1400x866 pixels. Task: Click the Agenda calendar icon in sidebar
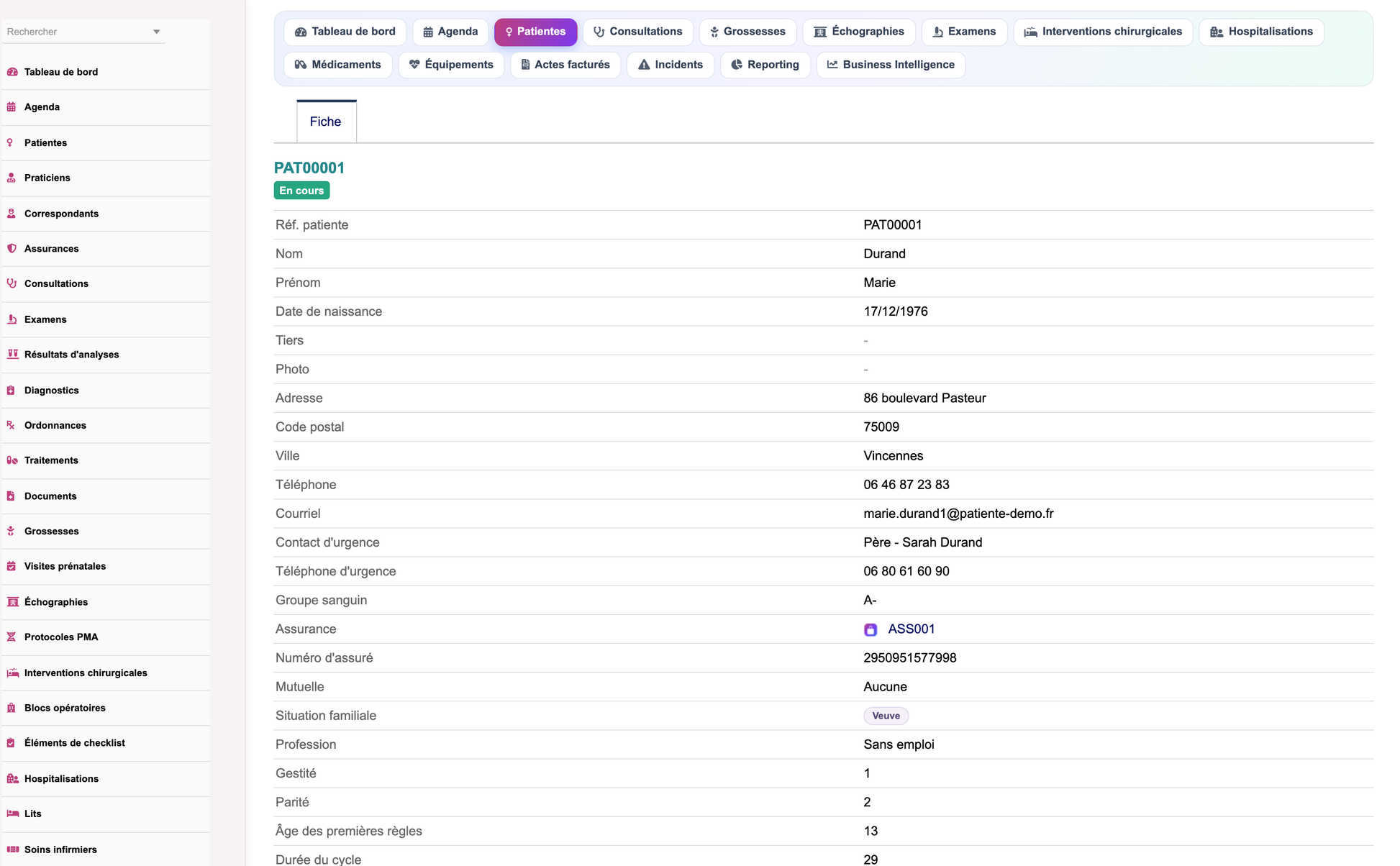pyautogui.click(x=12, y=107)
